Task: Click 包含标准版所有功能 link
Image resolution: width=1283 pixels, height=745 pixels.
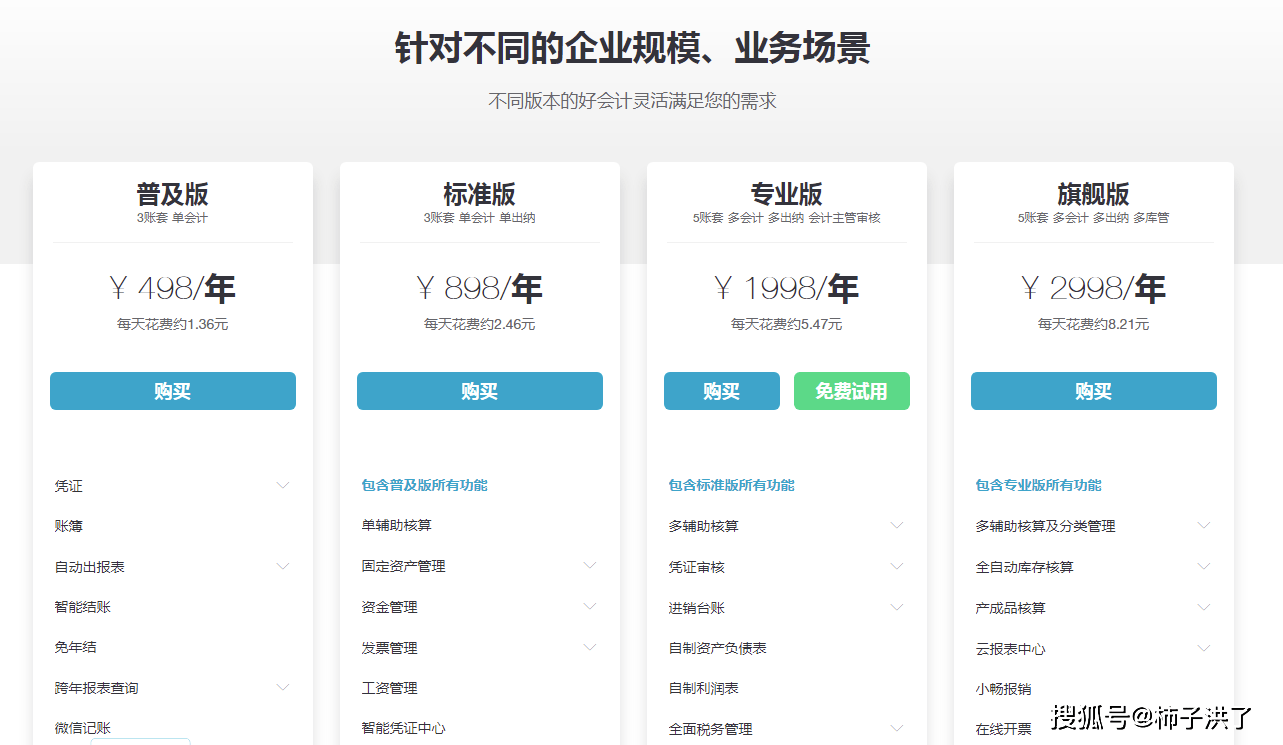Action: (x=732, y=485)
